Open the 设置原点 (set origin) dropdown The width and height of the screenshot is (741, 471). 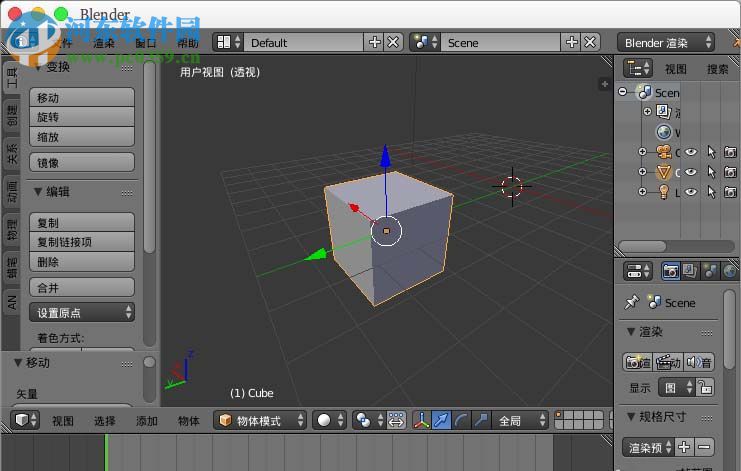pyautogui.click(x=82, y=312)
